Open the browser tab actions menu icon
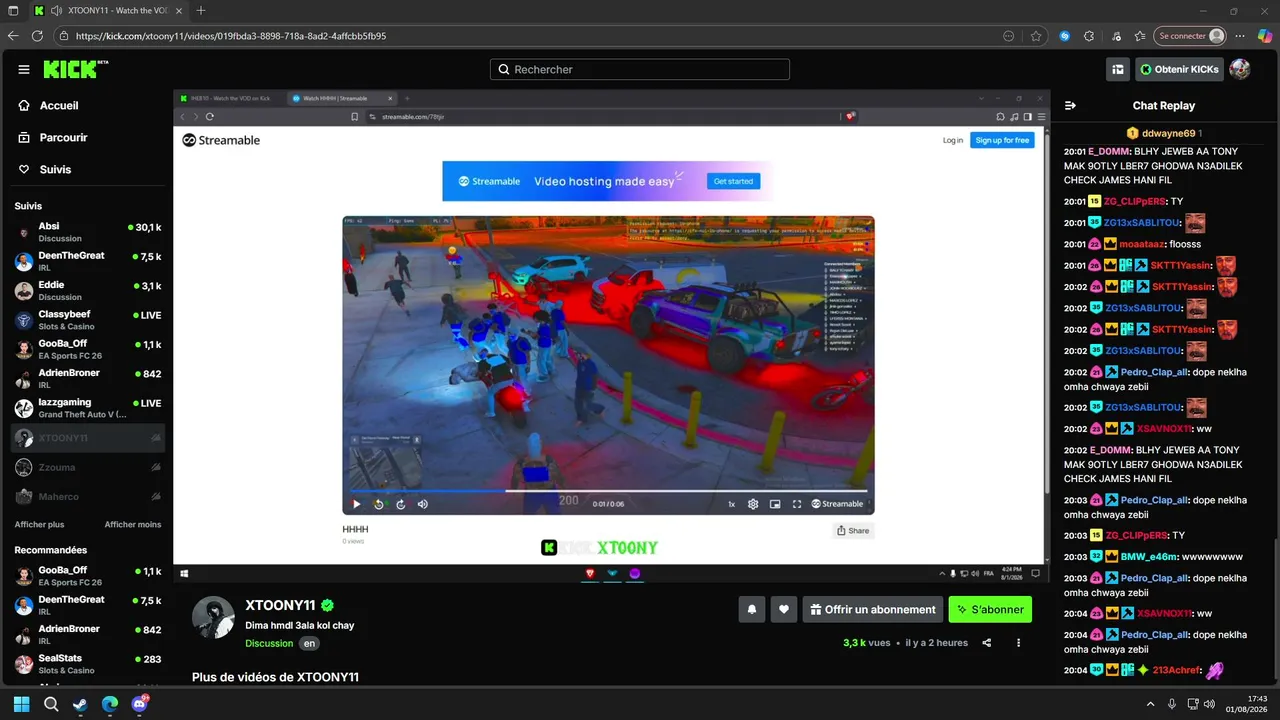Image resolution: width=1280 pixels, height=720 pixels. (13, 10)
